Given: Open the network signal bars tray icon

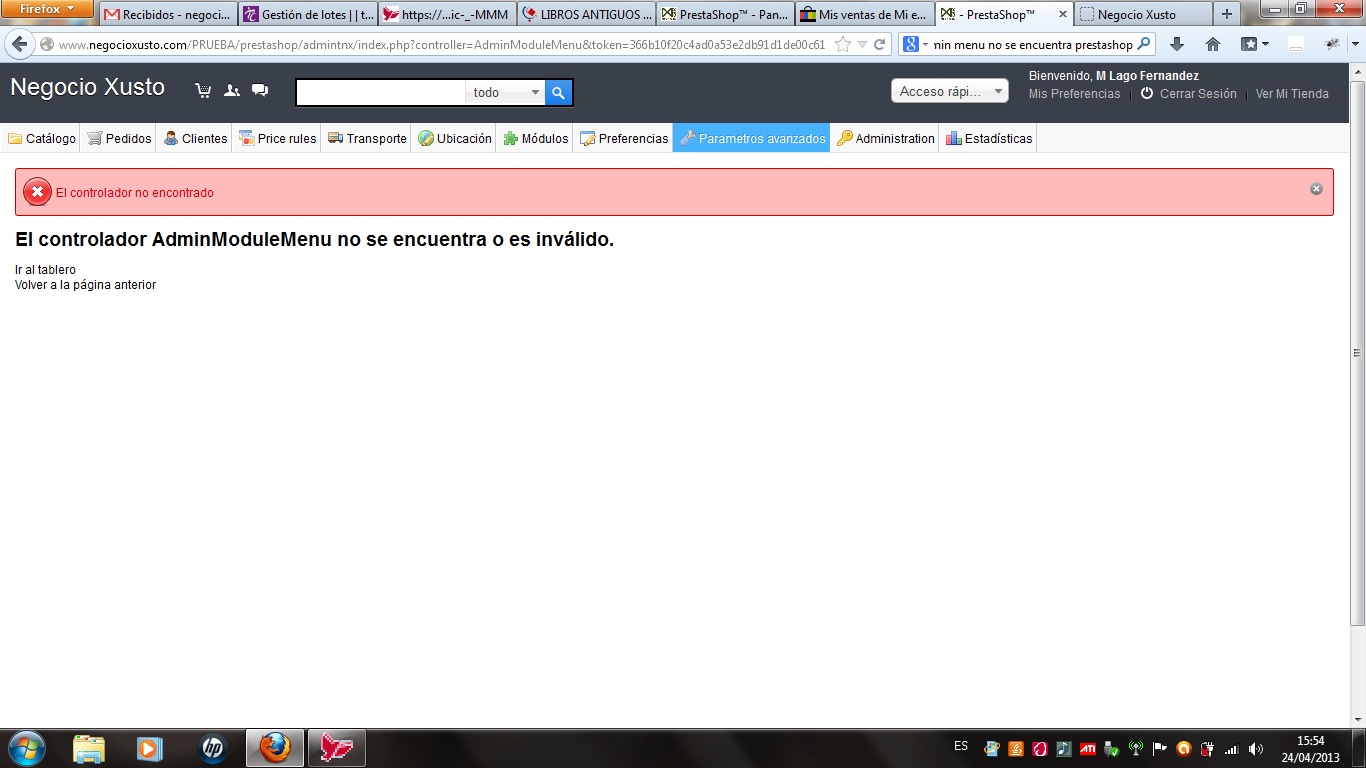Looking at the screenshot, I should click(x=1232, y=749).
